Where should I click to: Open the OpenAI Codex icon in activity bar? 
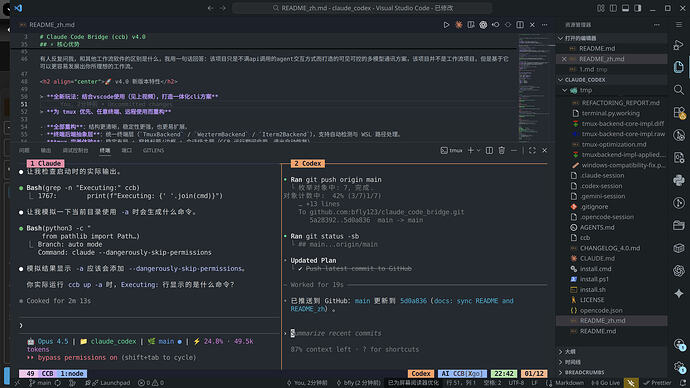678,271
